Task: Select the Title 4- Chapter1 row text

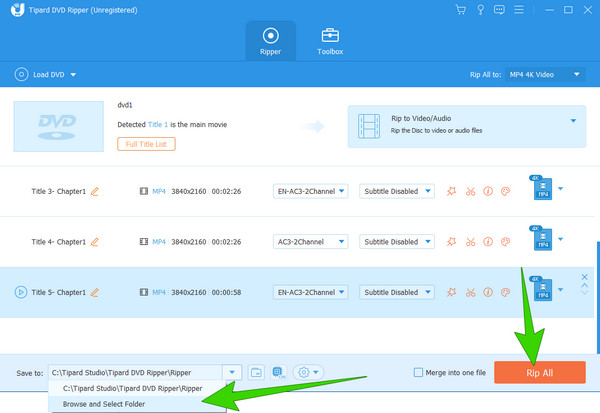Action: [x=59, y=242]
